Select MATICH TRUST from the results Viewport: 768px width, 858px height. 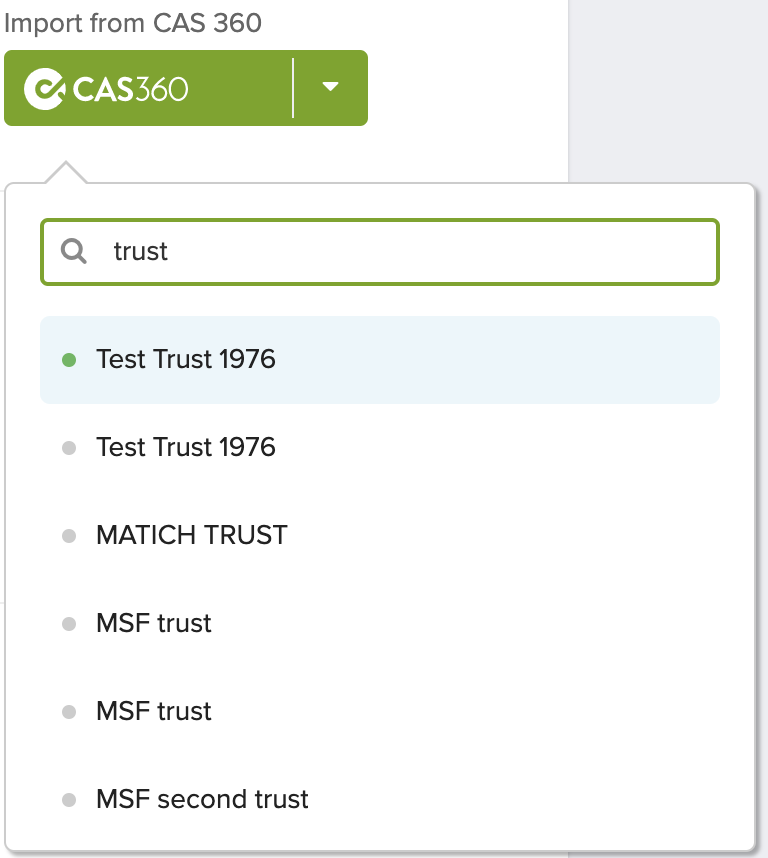(380, 535)
